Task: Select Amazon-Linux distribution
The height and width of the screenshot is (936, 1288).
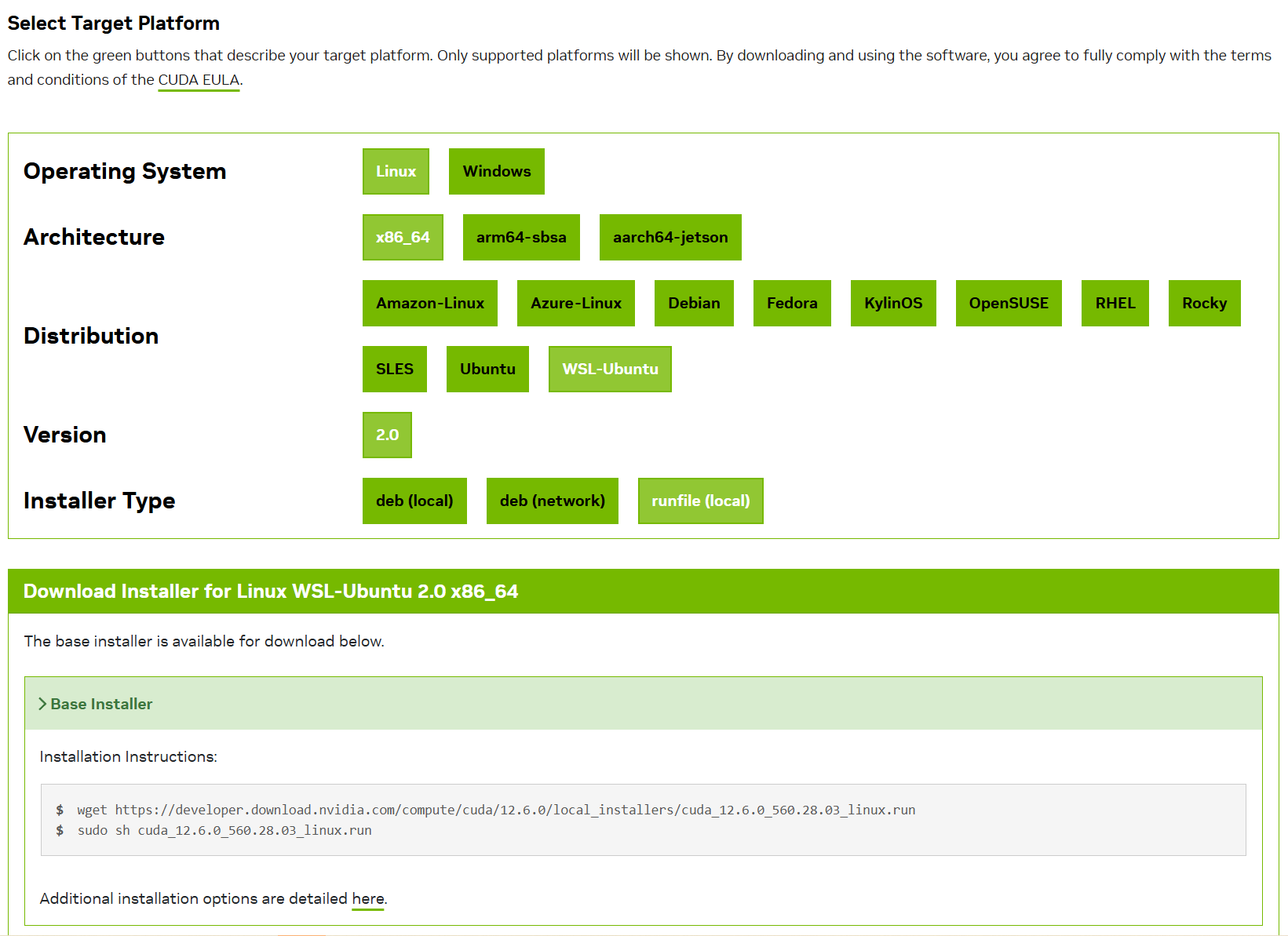Action: pyautogui.click(x=430, y=303)
